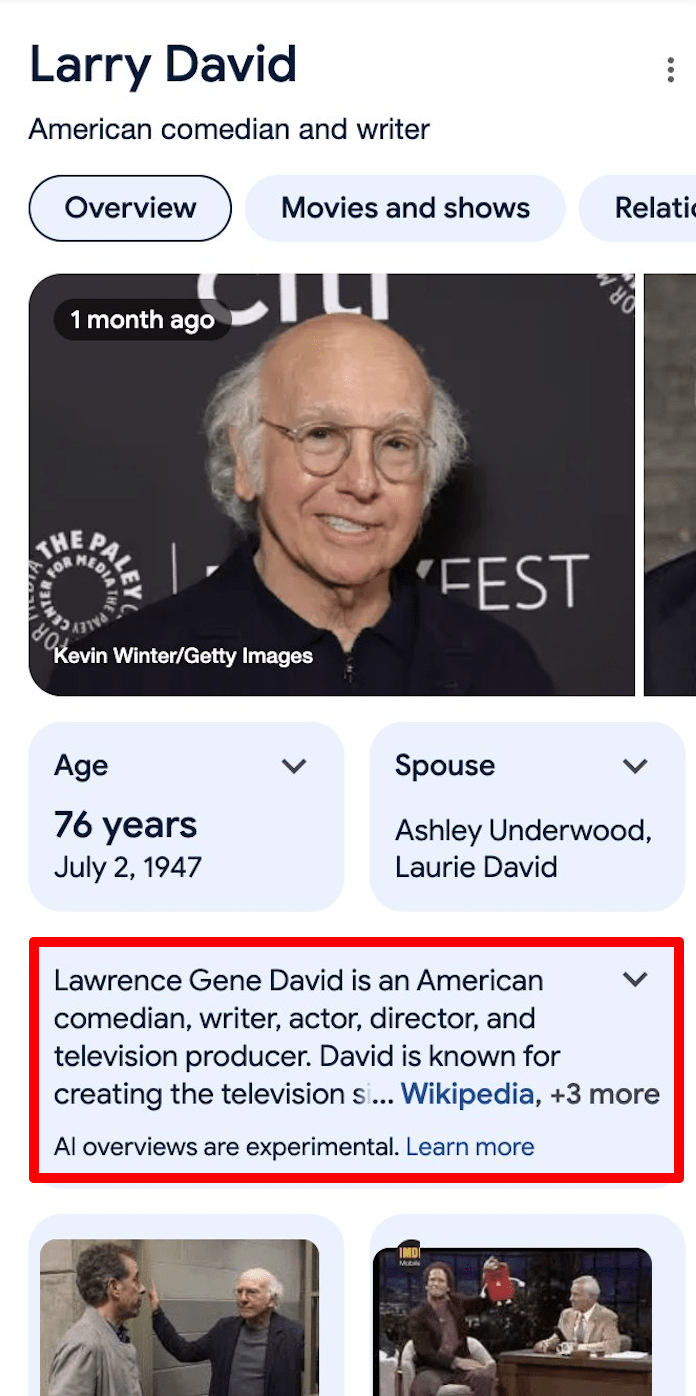Show the +3 more sources
Screen dimensions: 696x1396
[605, 1094]
